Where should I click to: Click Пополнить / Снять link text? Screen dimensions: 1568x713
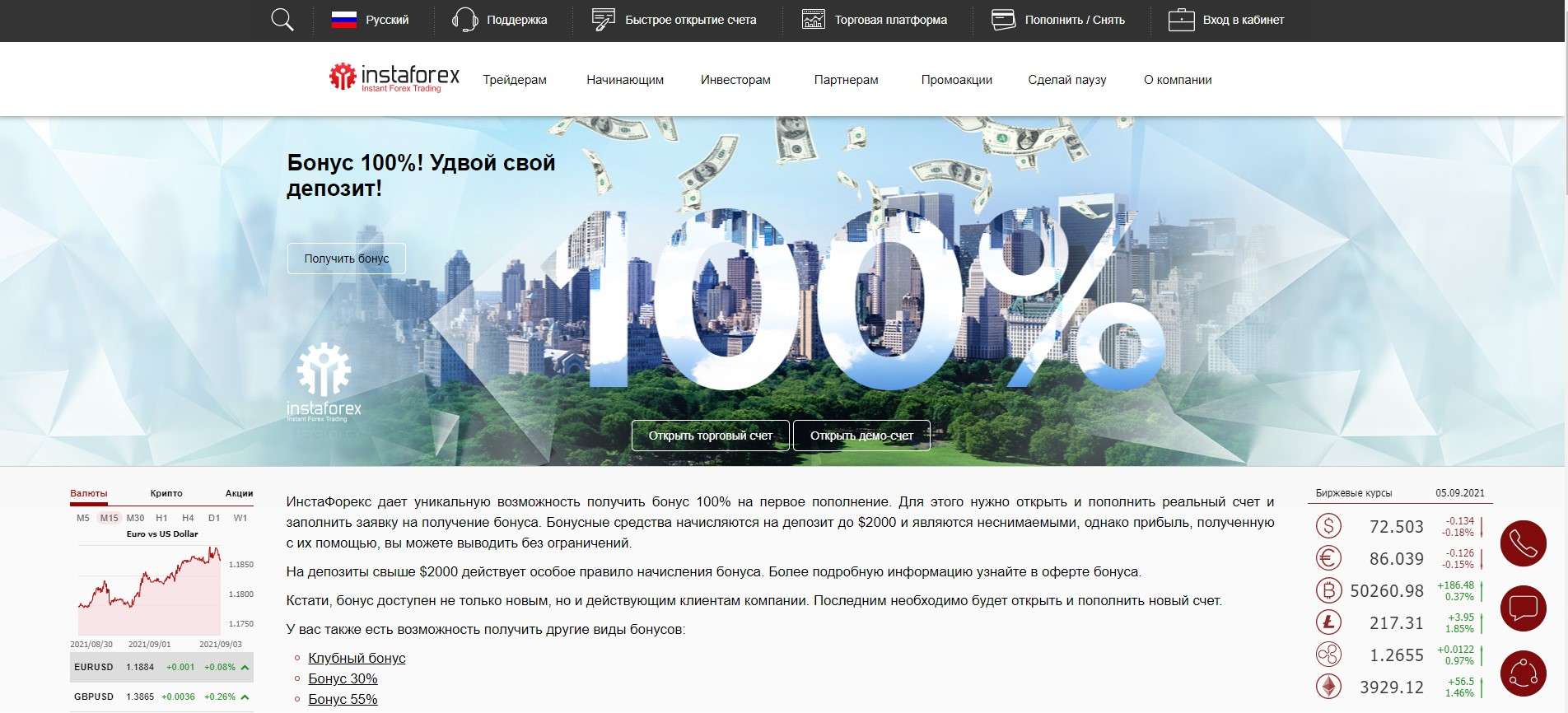pyautogui.click(x=1075, y=20)
